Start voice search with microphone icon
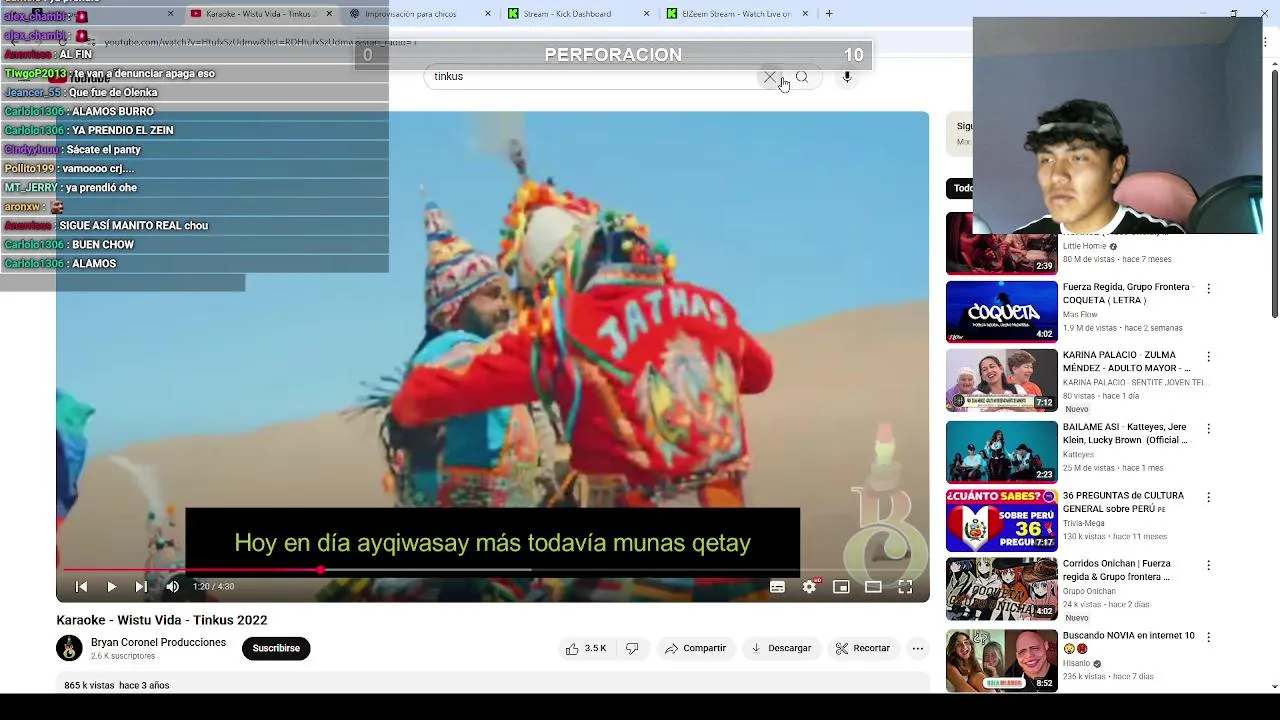This screenshot has height=720, width=1280. click(x=847, y=77)
